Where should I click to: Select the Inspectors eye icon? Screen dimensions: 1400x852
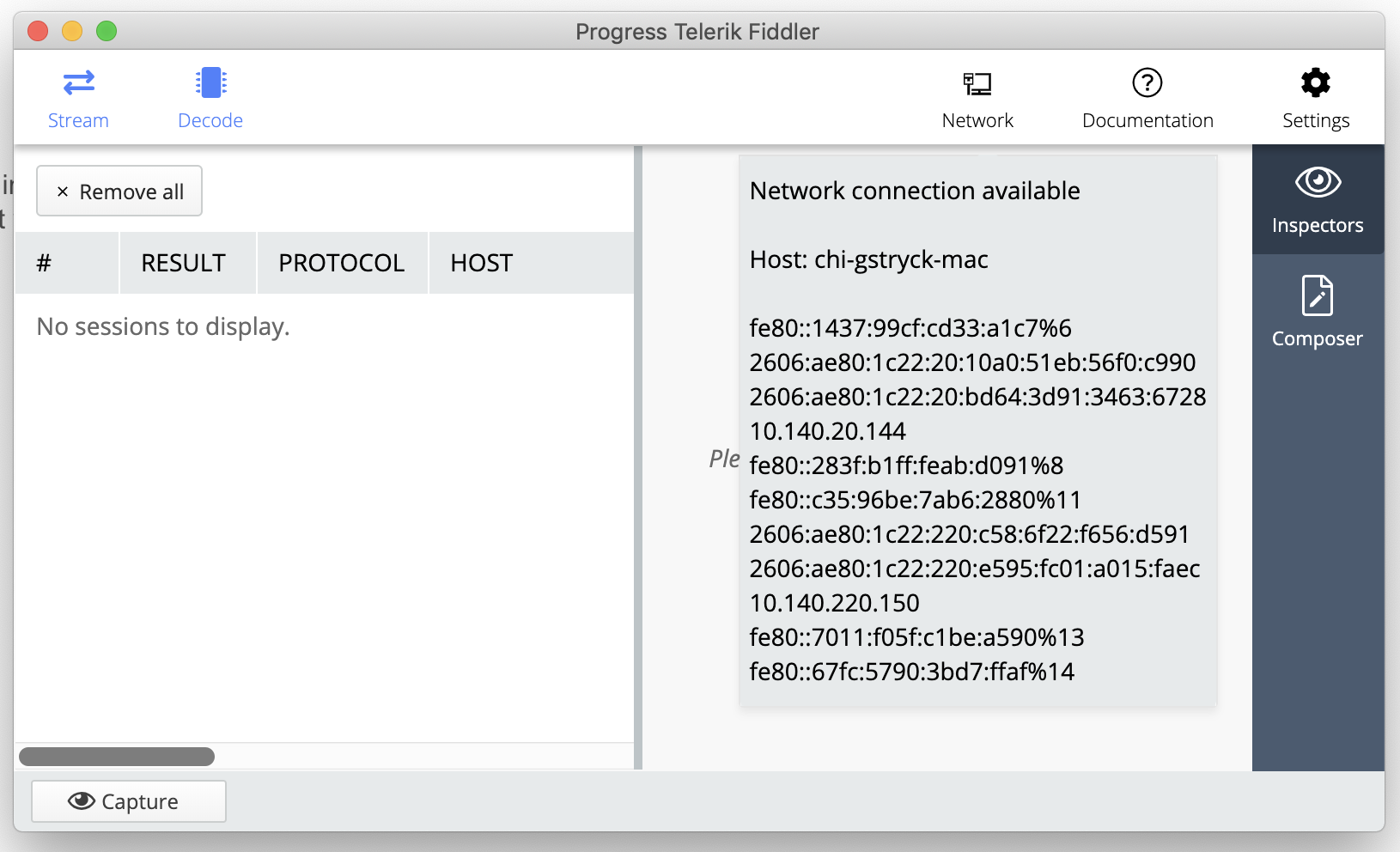(x=1318, y=182)
